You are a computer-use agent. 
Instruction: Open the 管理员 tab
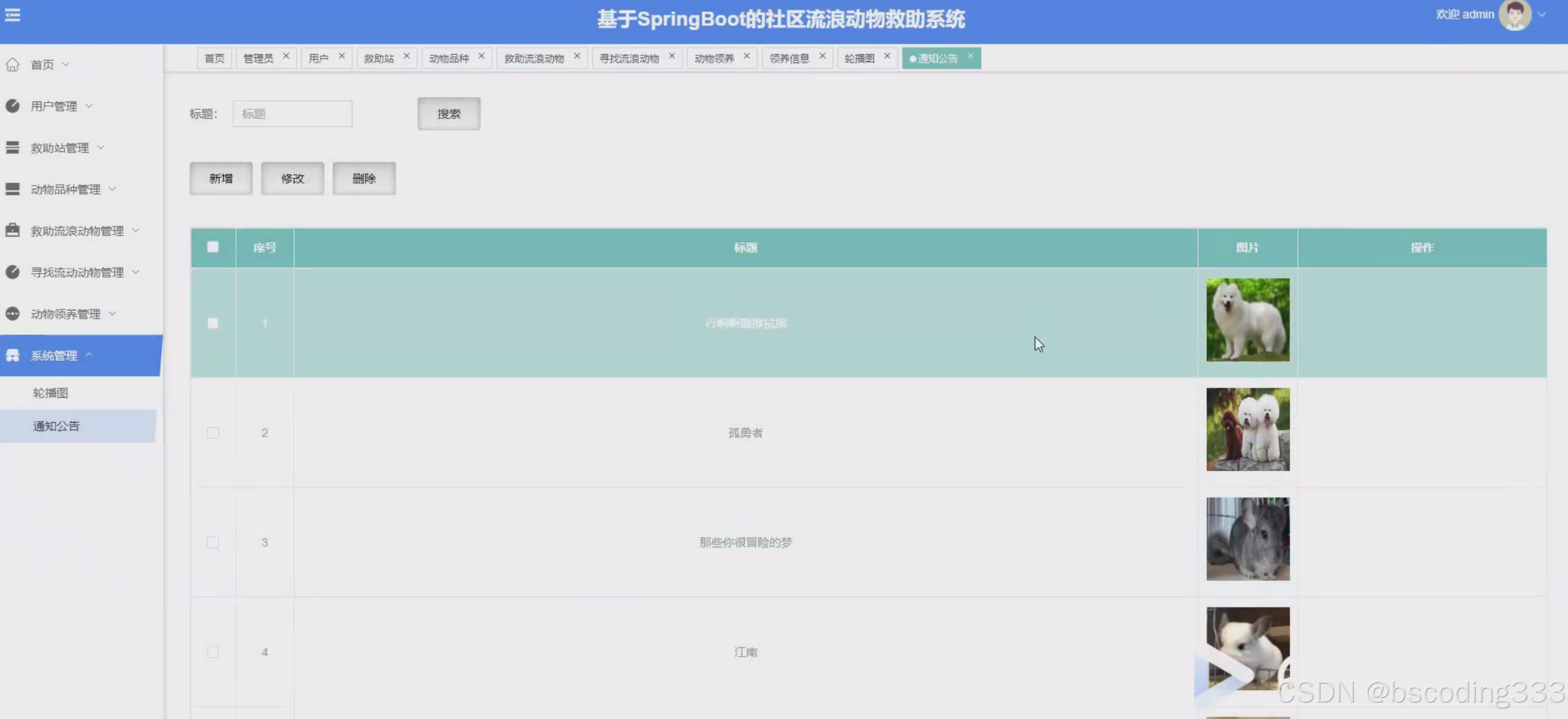tap(259, 58)
